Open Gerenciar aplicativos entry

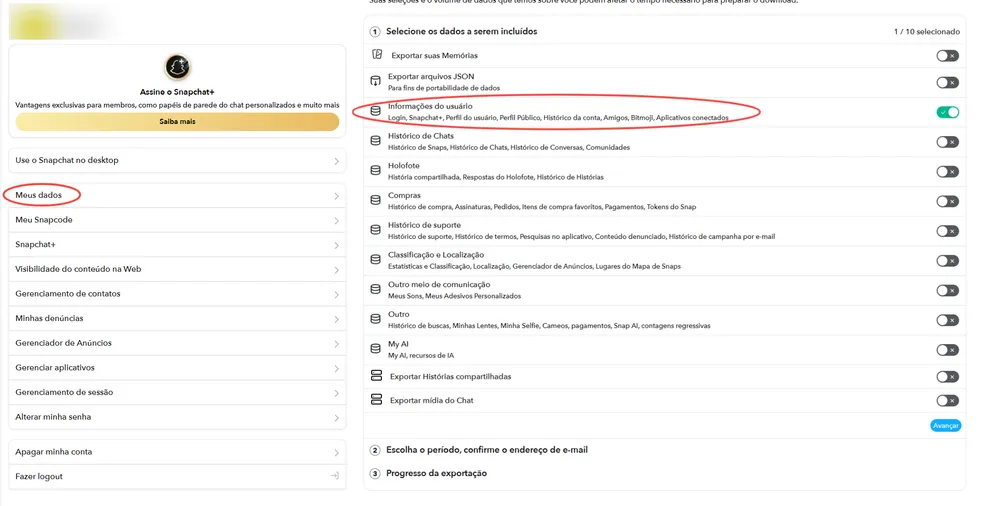(177, 368)
